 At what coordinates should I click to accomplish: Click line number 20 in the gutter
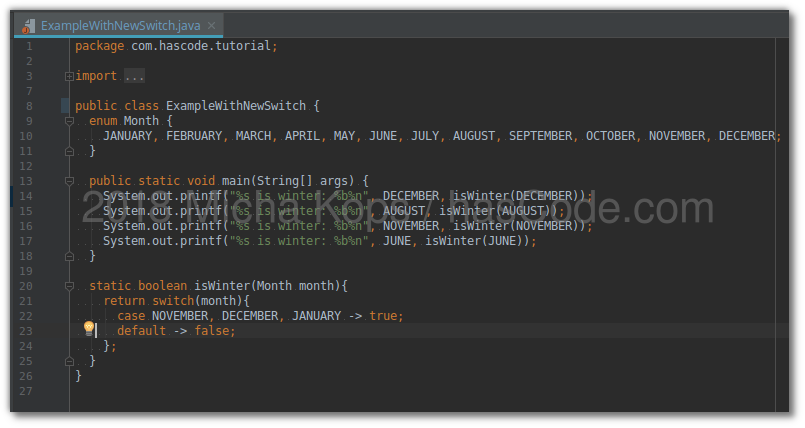pos(26,286)
